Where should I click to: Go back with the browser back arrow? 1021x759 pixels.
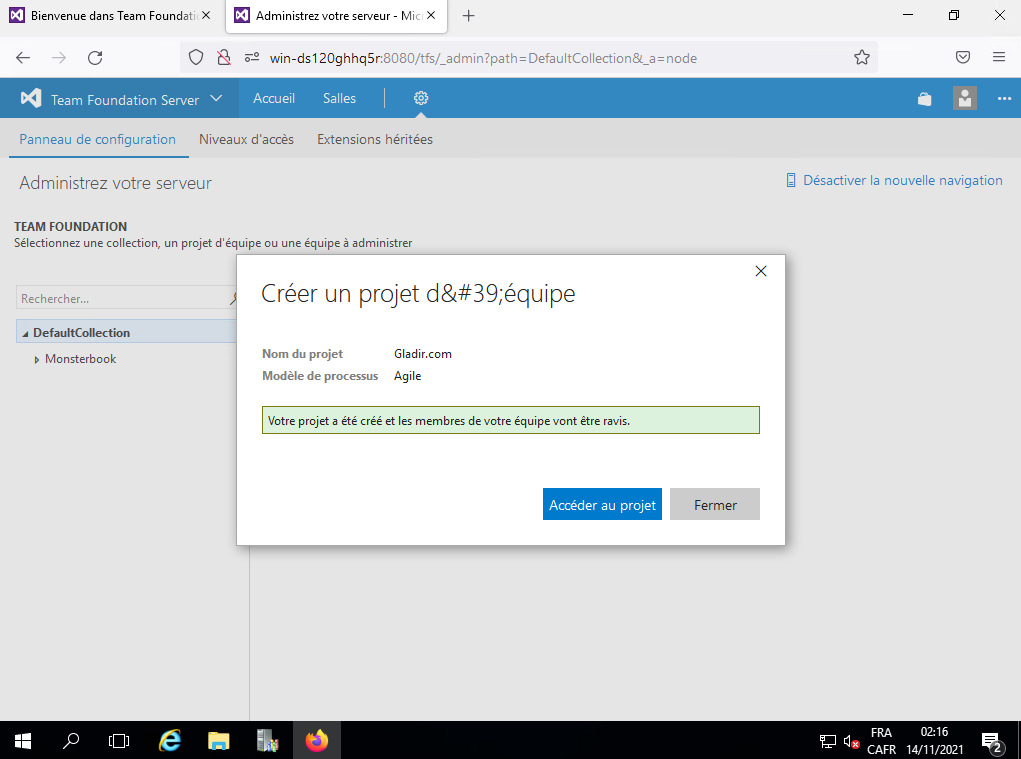(23, 58)
